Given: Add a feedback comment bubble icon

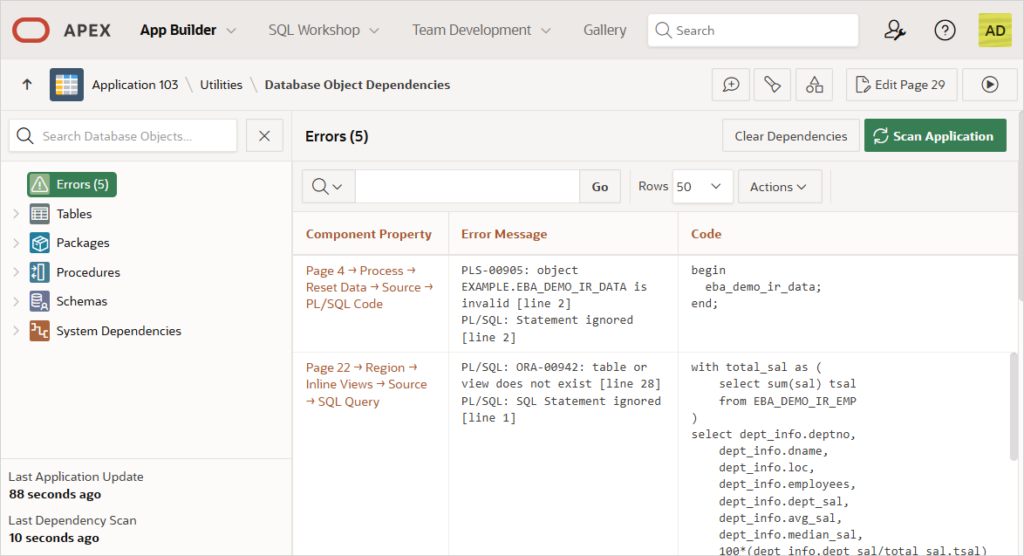Looking at the screenshot, I should point(731,84).
